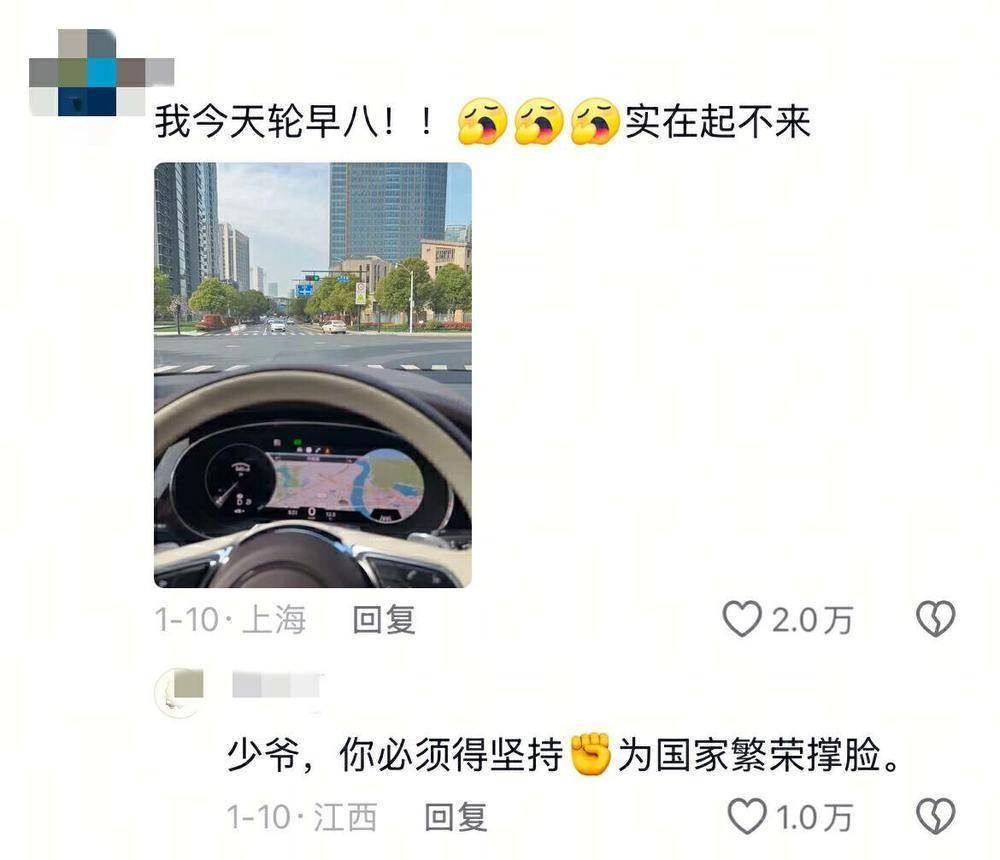The height and width of the screenshot is (860, 1000).
Task: Tap broken heart on the Jiangxi reply
Action: pyautogui.click(x=936, y=816)
